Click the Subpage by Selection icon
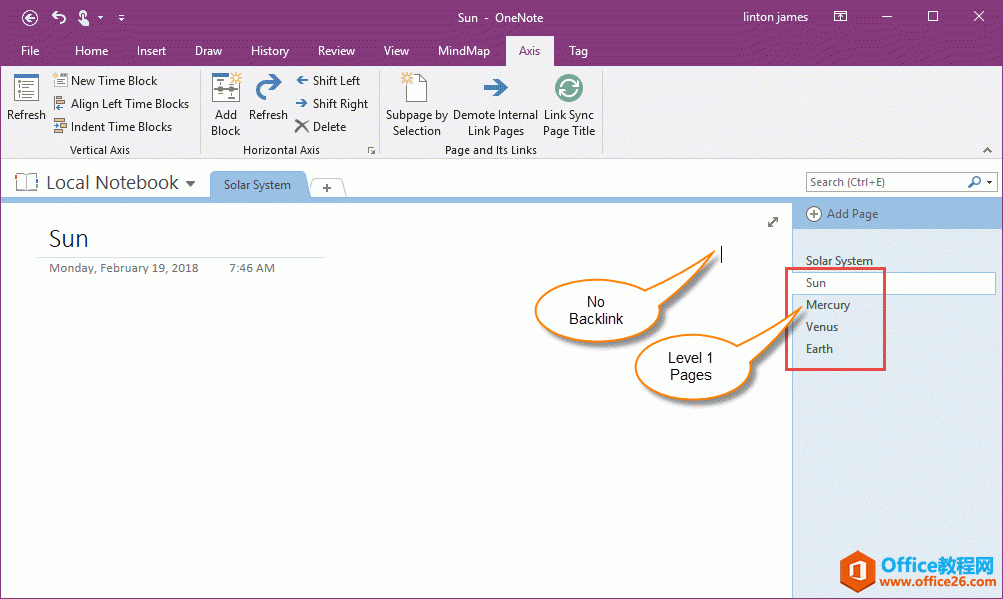 pyautogui.click(x=416, y=88)
